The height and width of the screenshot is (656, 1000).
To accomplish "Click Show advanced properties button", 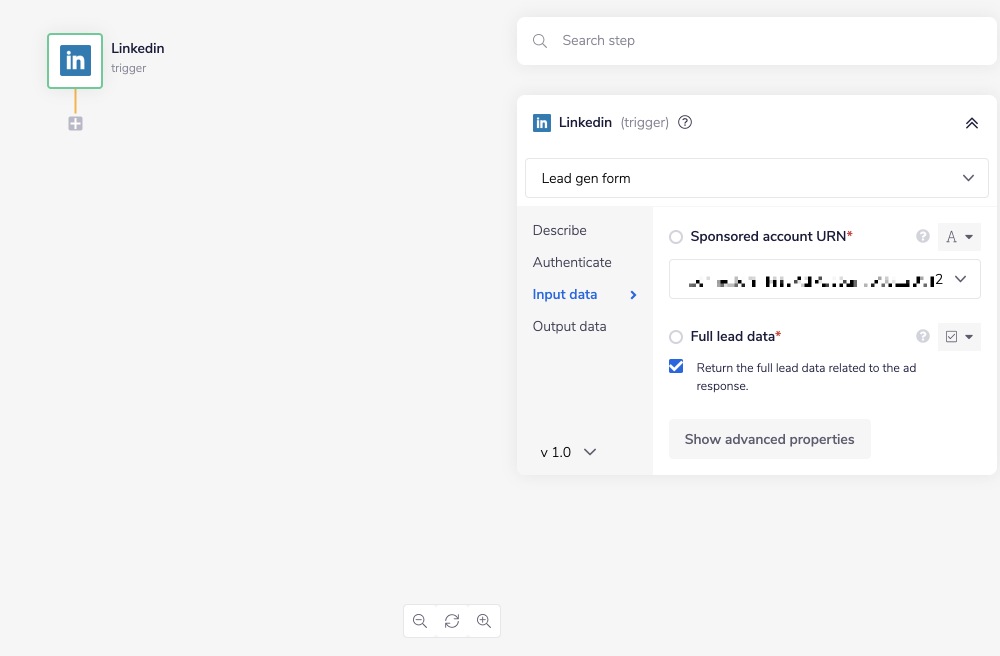I will coord(769,439).
